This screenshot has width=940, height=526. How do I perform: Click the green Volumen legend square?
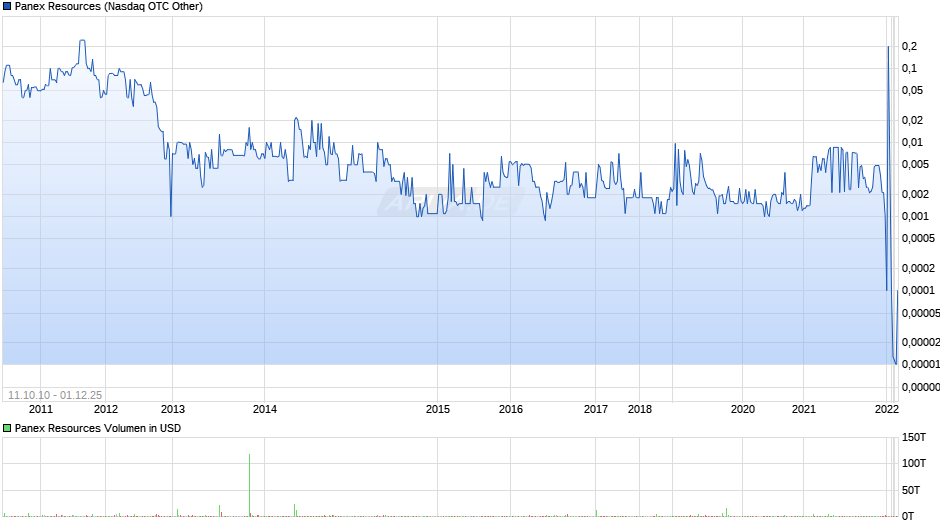click(x=7, y=428)
